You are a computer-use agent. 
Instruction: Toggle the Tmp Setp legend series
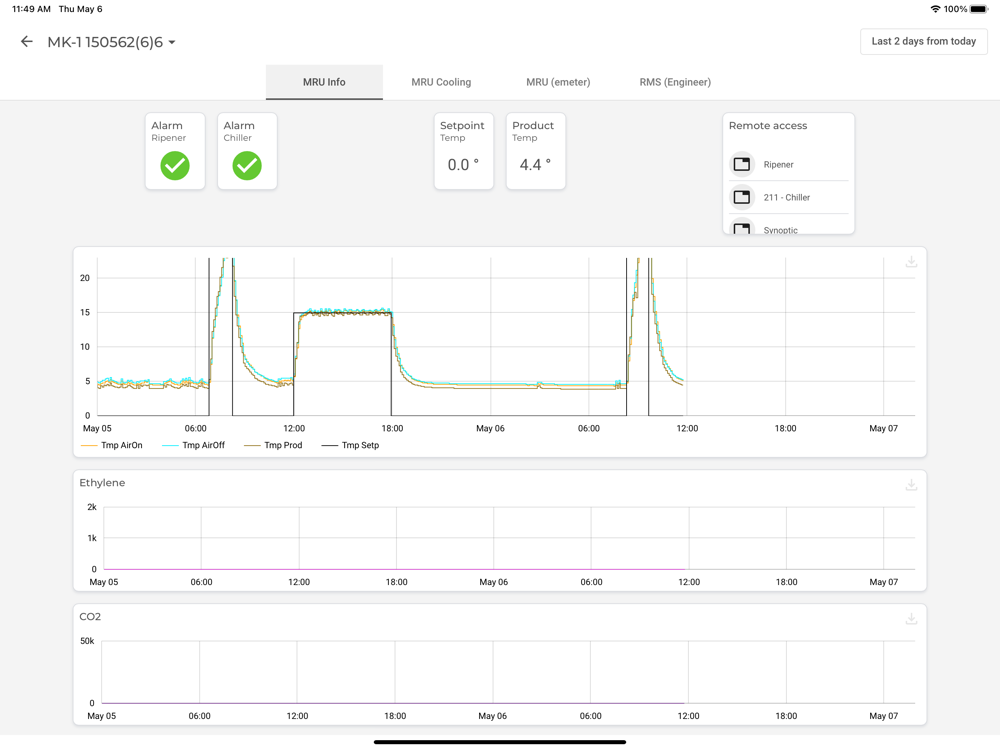(350, 445)
